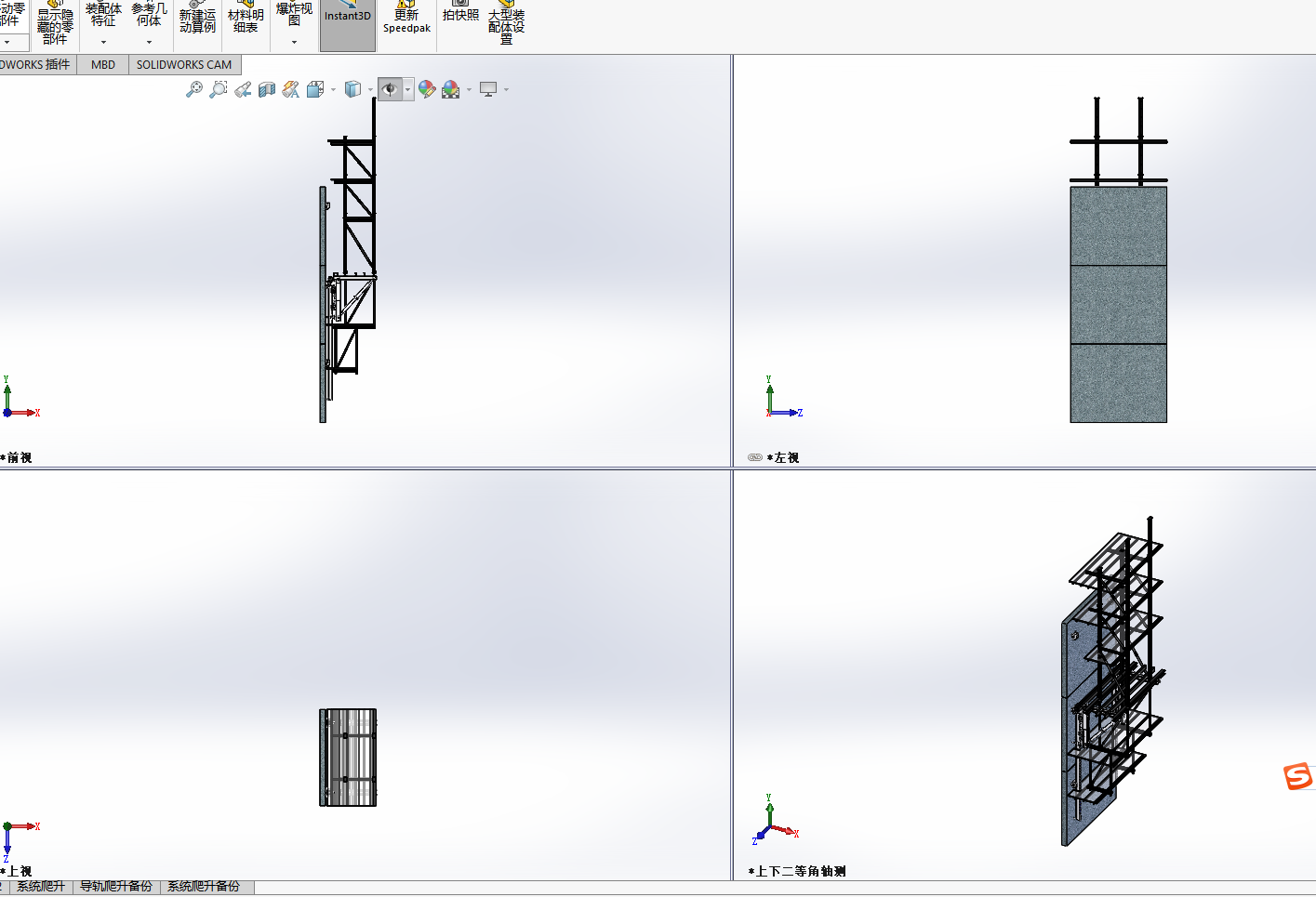Click the view link icon beside 左视
Viewport: 1316px width, 897px height.
coord(755,457)
